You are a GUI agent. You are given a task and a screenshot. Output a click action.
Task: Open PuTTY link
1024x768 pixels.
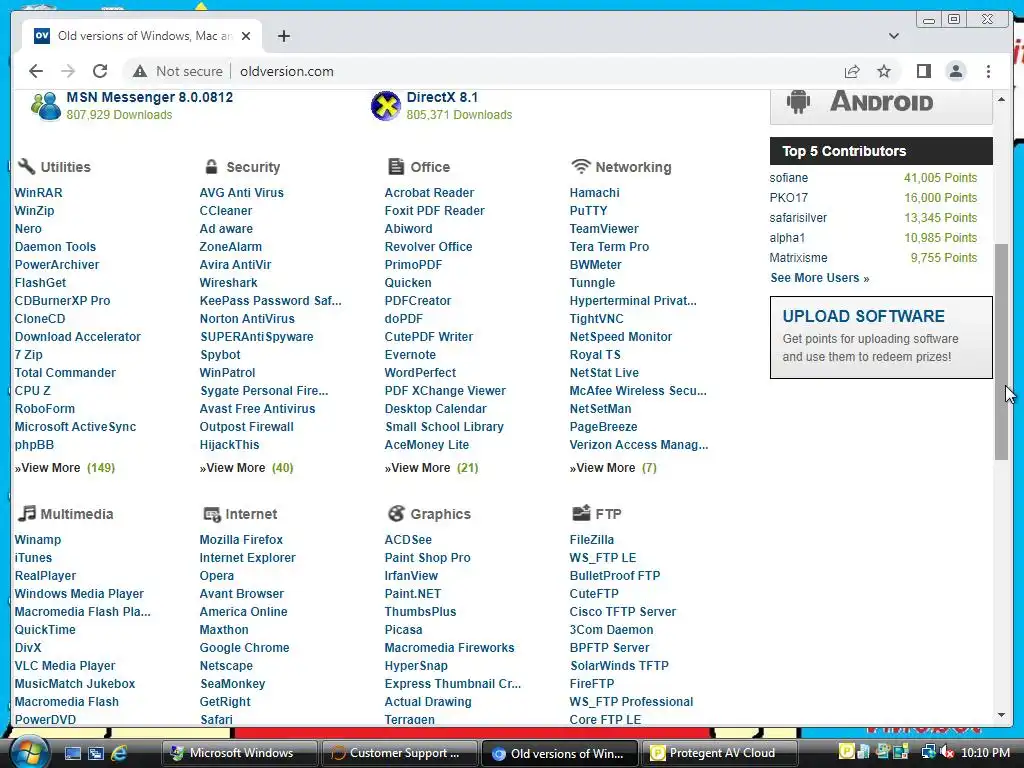[x=588, y=210]
